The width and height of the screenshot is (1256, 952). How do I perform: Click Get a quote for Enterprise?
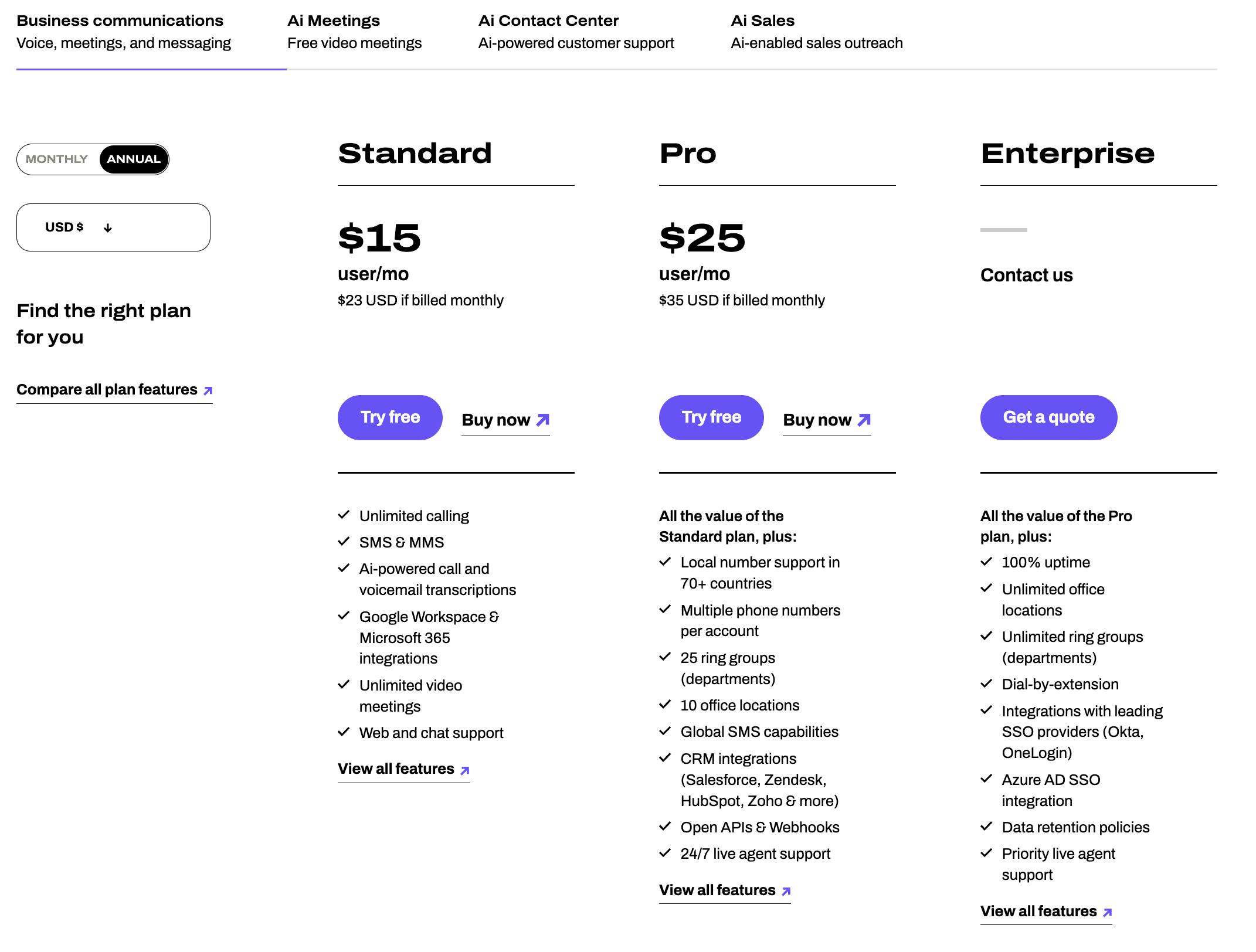(x=1048, y=417)
